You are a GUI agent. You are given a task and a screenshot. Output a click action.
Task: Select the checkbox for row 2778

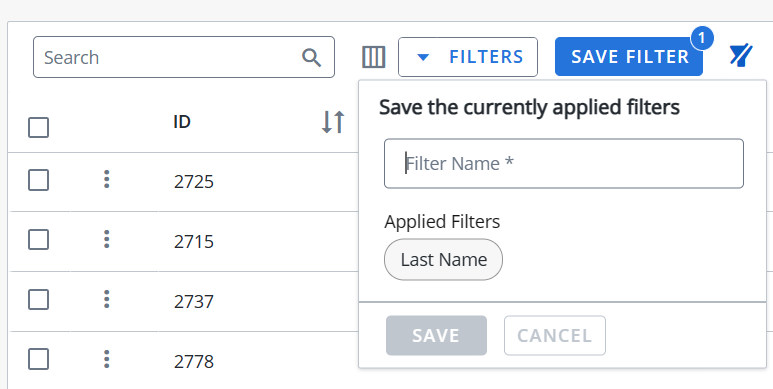point(38,359)
